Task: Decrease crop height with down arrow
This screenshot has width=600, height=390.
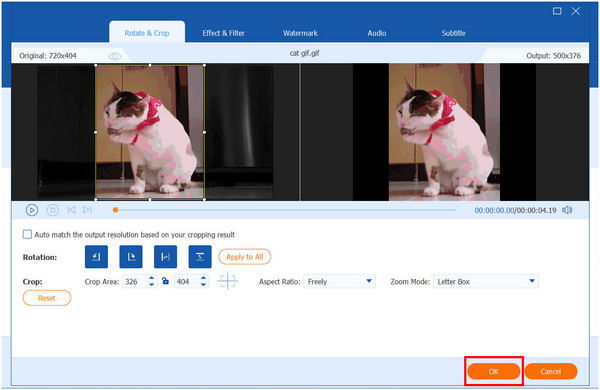Action: [204, 285]
